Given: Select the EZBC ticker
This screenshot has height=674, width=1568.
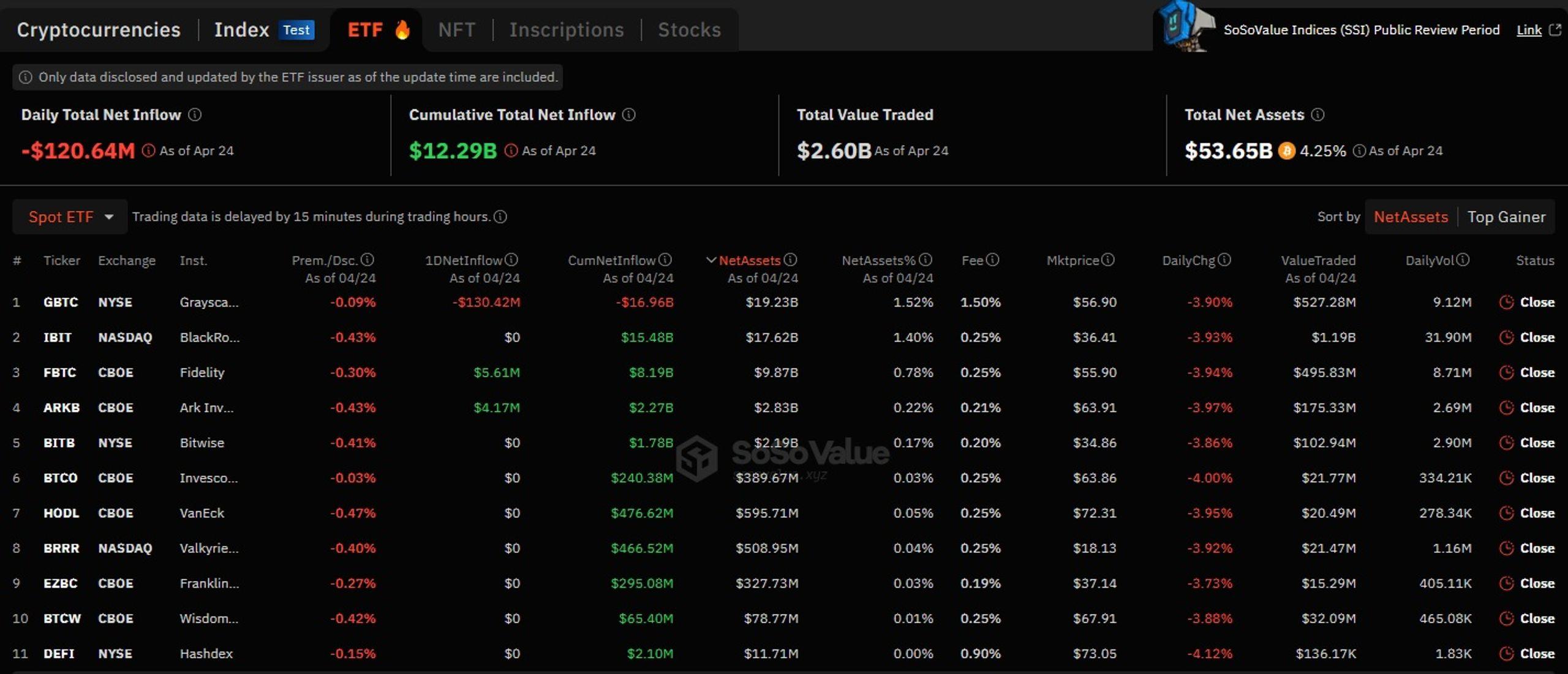Looking at the screenshot, I should (60, 583).
